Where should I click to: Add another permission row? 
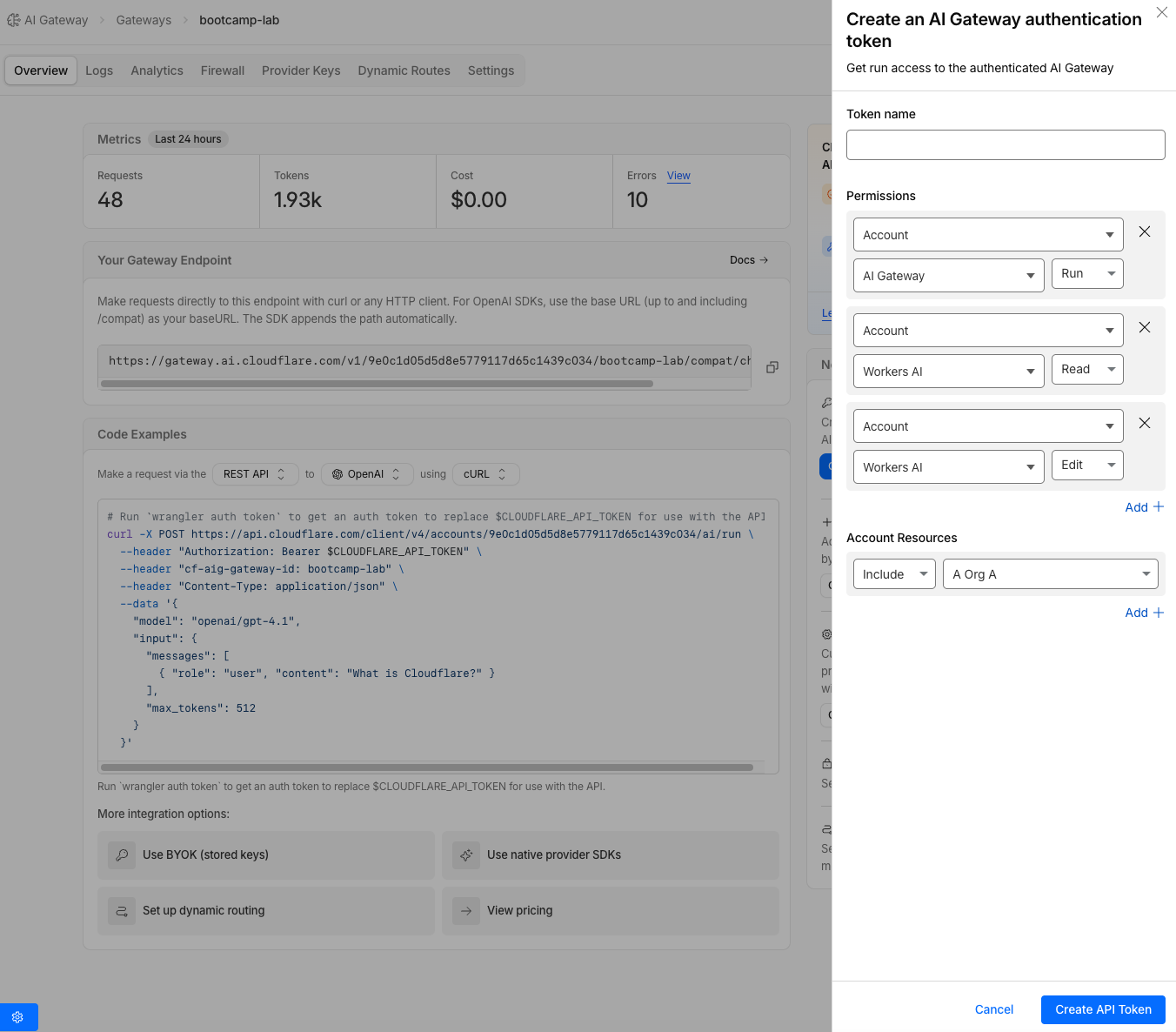pos(1144,507)
